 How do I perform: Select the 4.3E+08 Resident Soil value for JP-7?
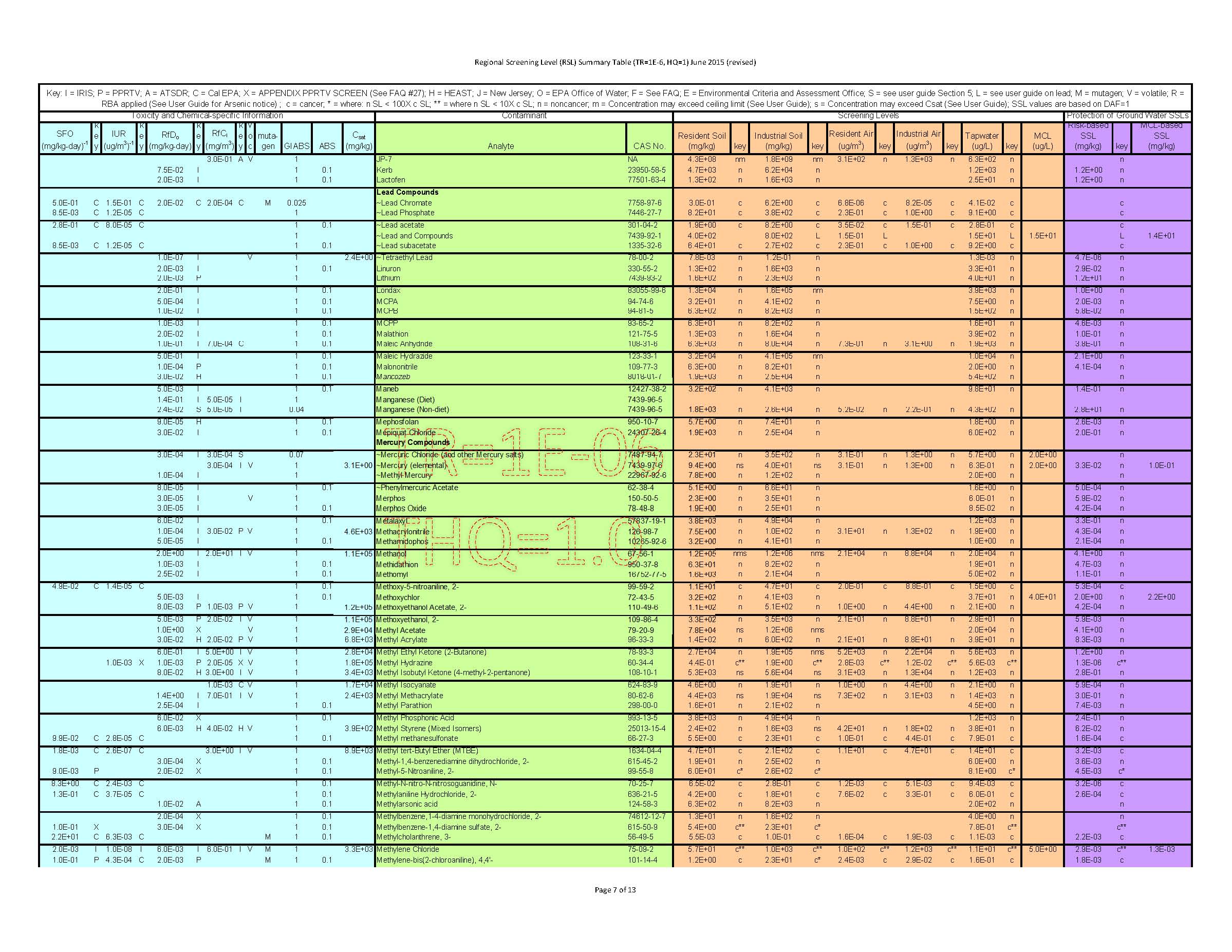(702, 159)
